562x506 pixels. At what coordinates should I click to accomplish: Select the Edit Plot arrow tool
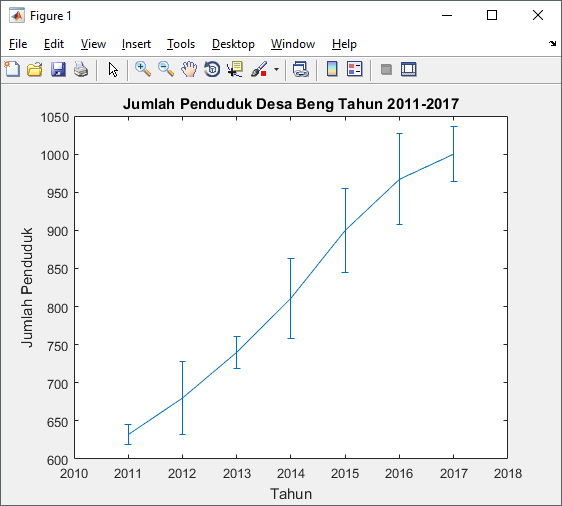[113, 69]
